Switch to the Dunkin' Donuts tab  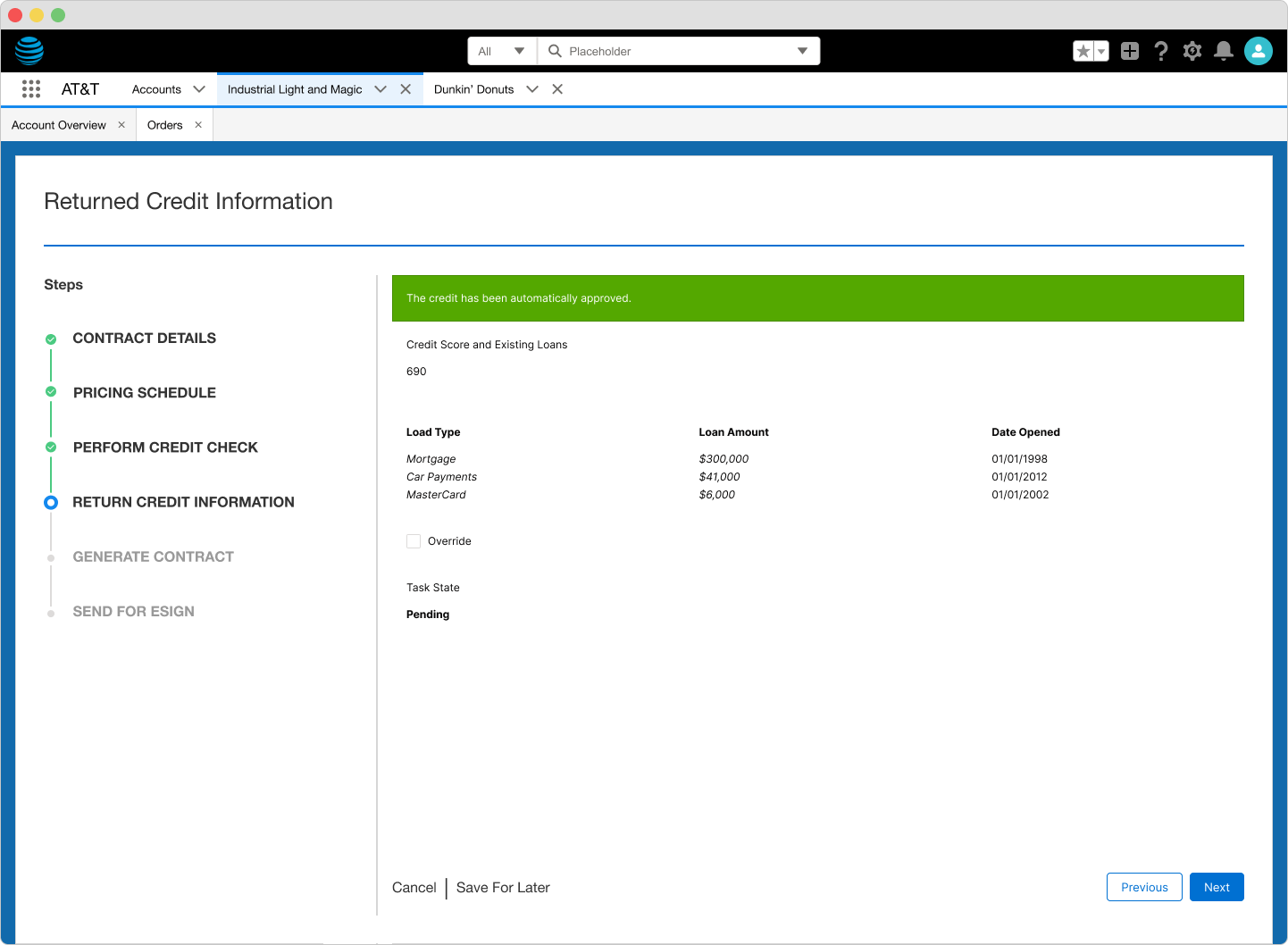tap(473, 89)
